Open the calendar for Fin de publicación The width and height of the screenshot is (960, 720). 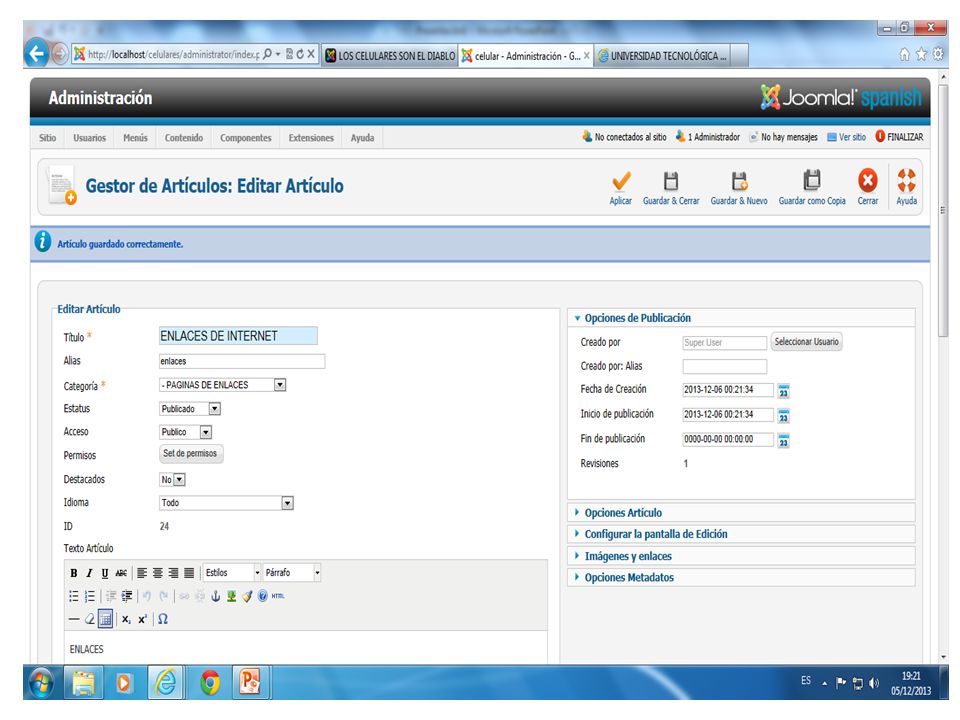point(784,441)
